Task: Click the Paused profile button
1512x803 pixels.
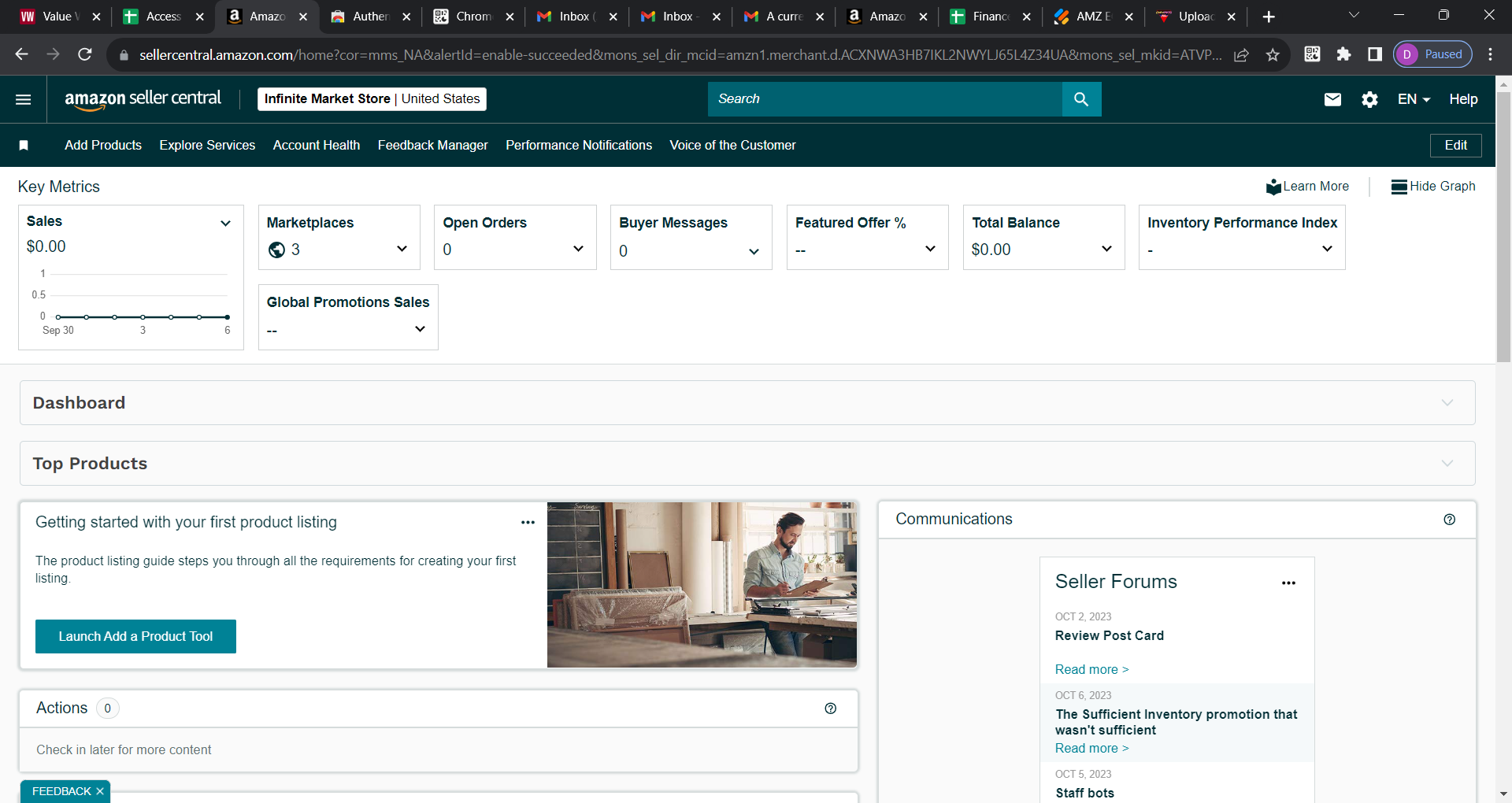Action: (1432, 54)
